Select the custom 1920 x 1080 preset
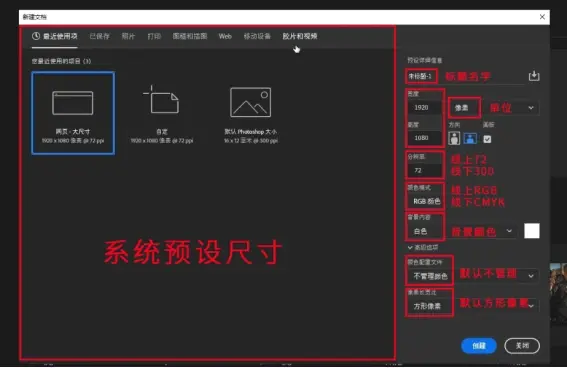567x368 pixels. coord(162,114)
